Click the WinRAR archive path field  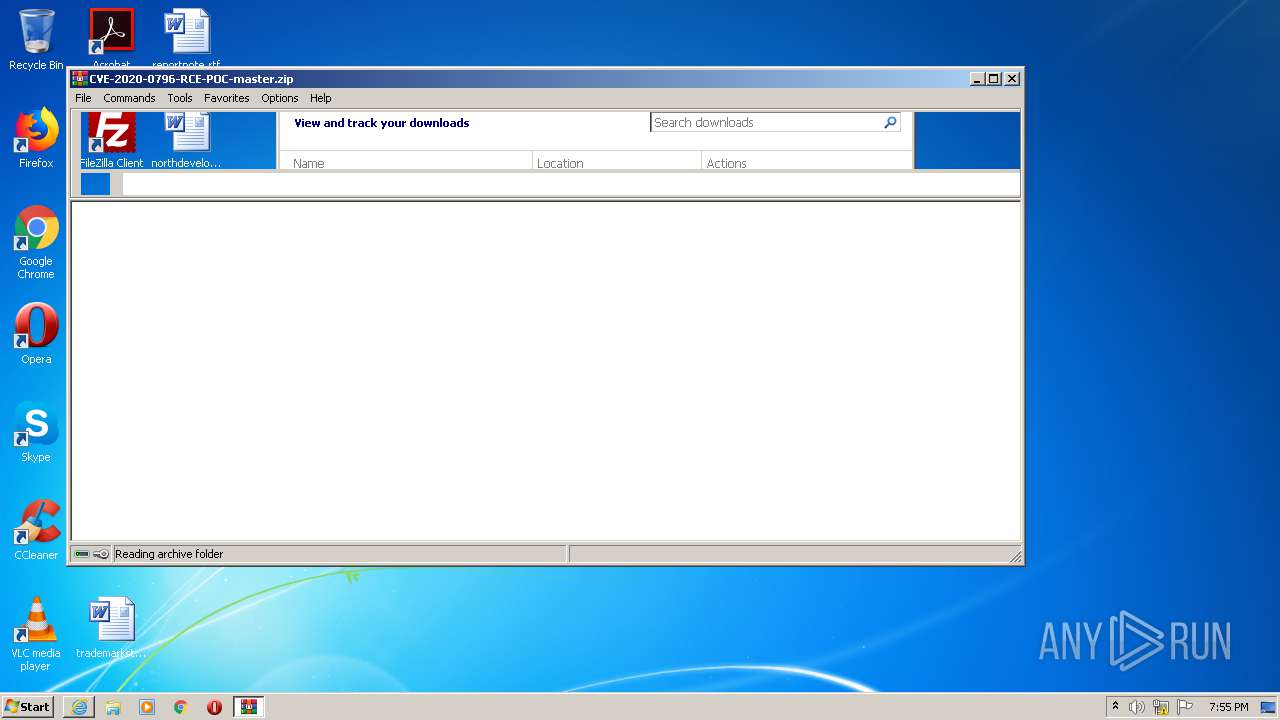coord(570,184)
